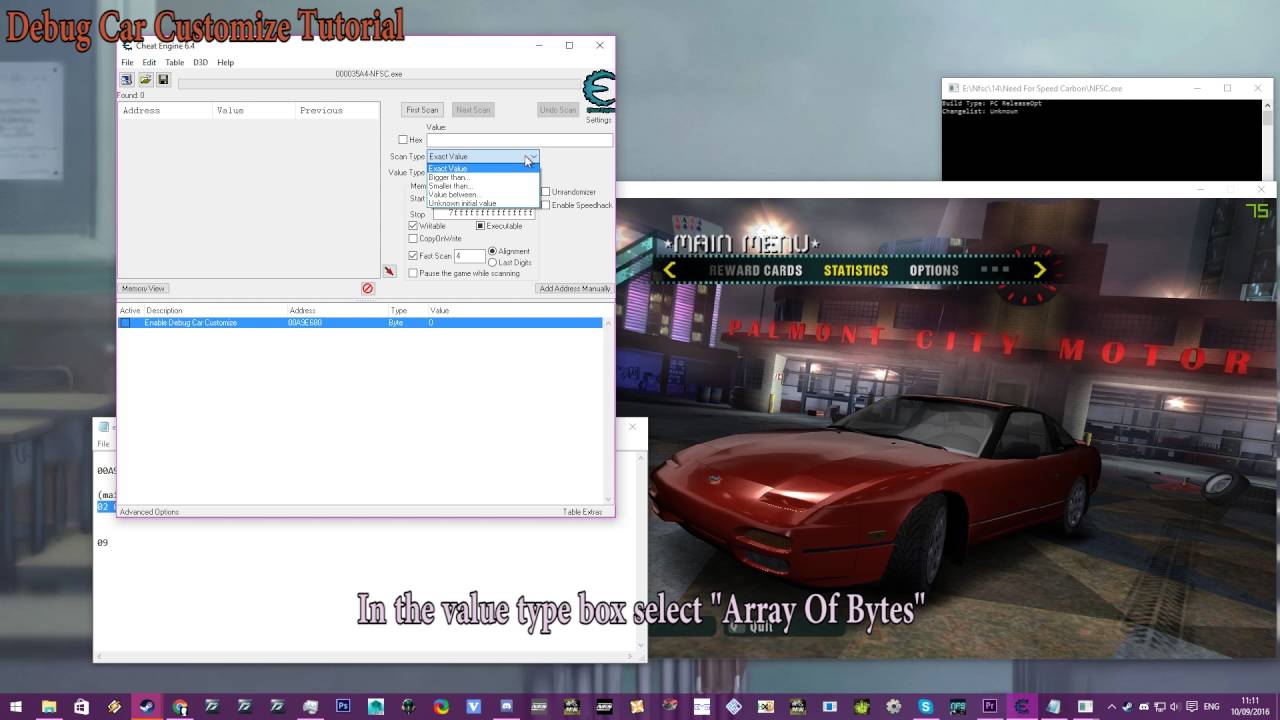Open Advanced Options at table bottom
The height and width of the screenshot is (720, 1280).
[x=149, y=512]
